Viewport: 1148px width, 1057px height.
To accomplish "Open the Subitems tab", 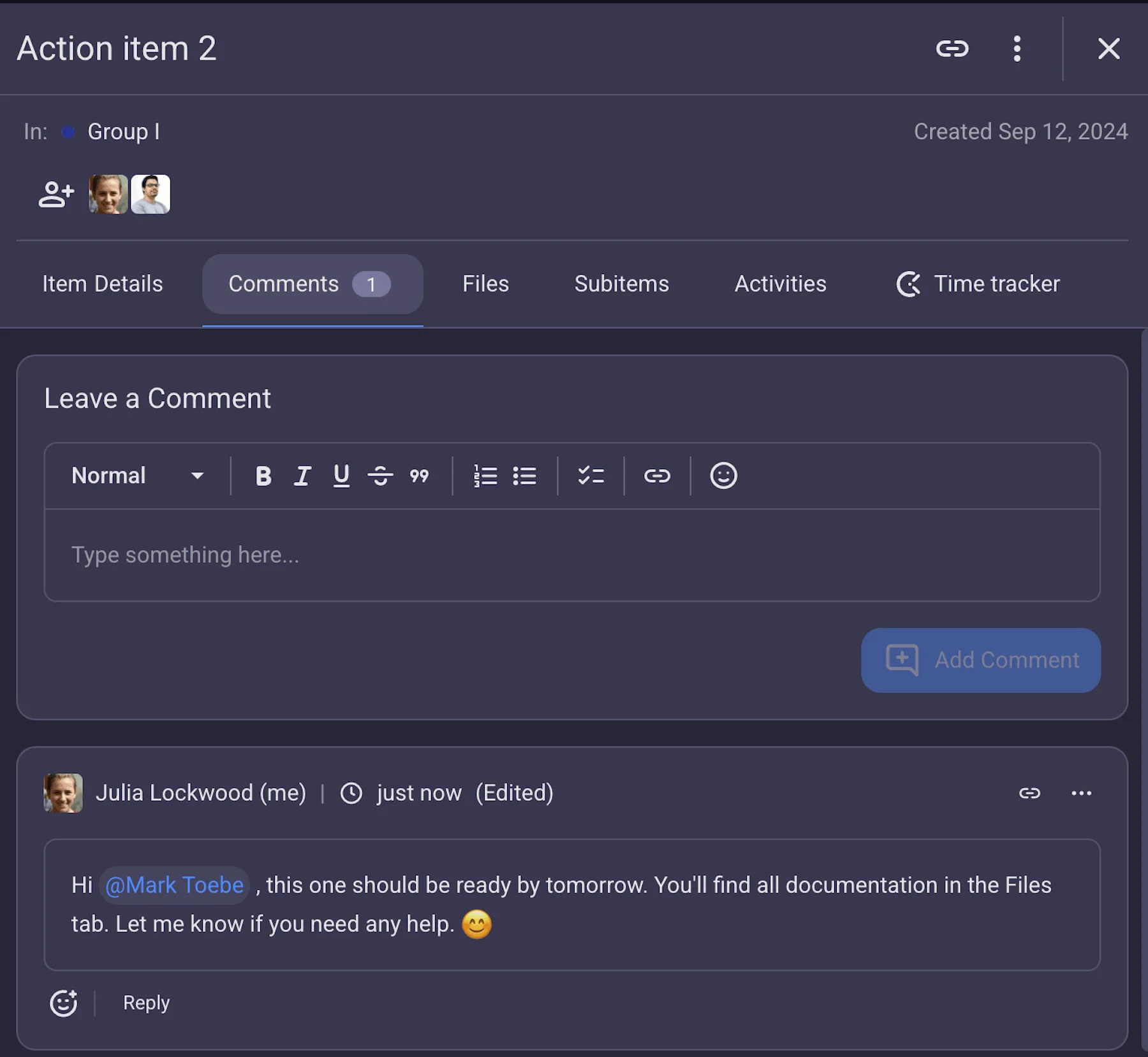I will 621,284.
